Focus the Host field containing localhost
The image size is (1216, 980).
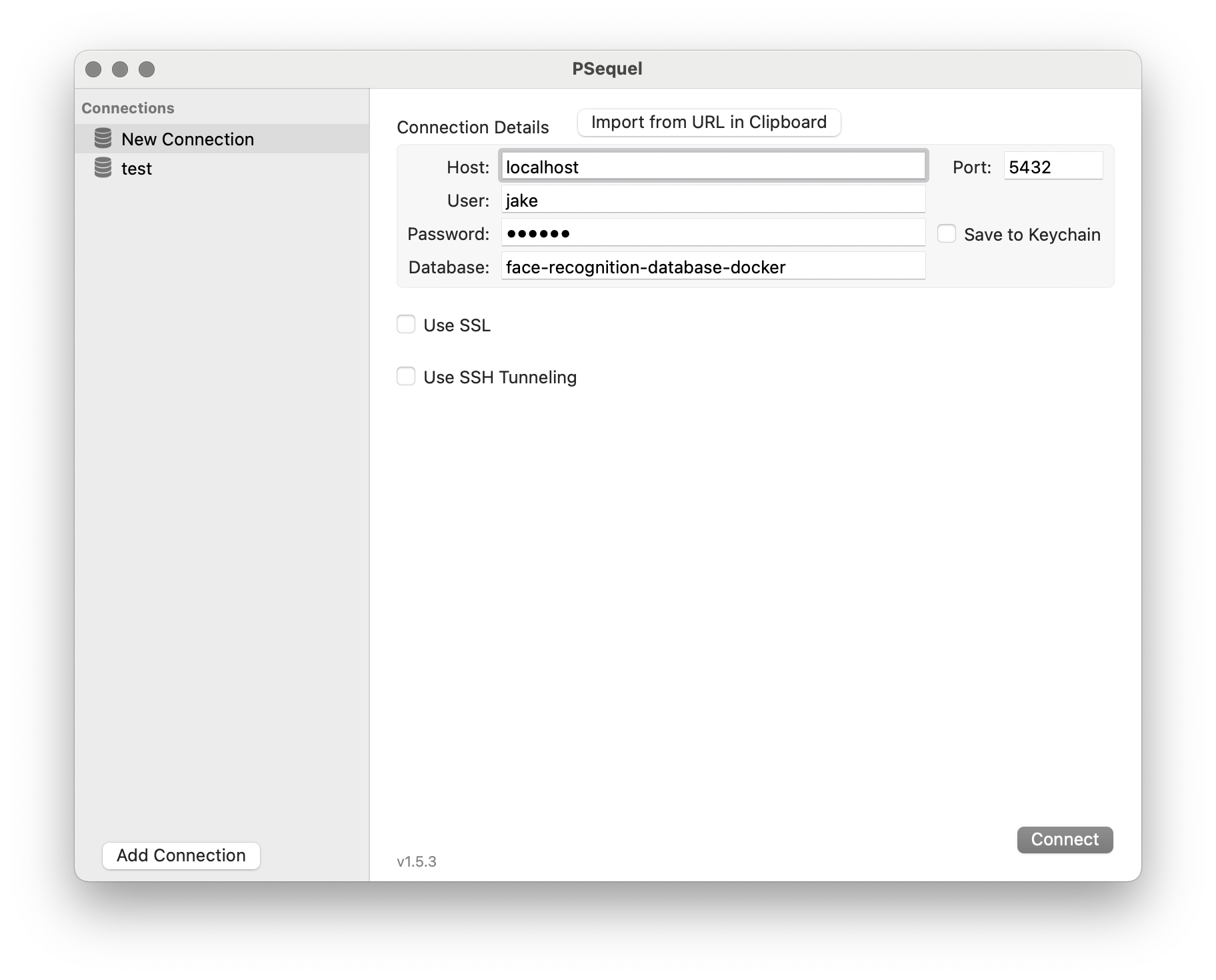tap(713, 166)
